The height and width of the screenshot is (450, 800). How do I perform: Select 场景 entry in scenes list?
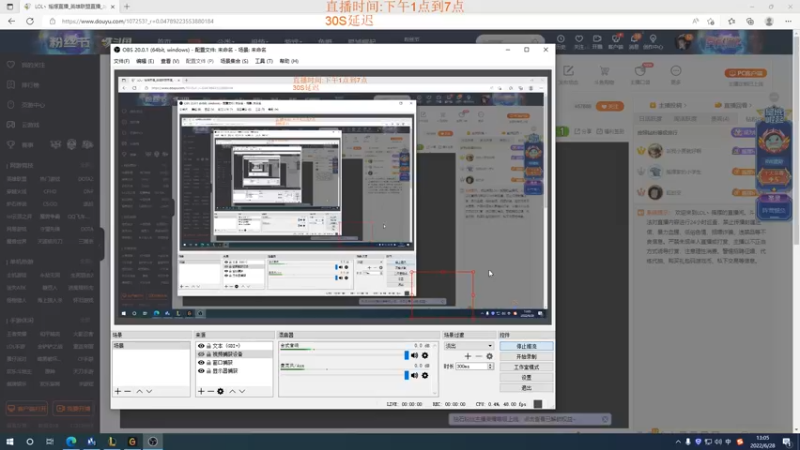(151, 346)
